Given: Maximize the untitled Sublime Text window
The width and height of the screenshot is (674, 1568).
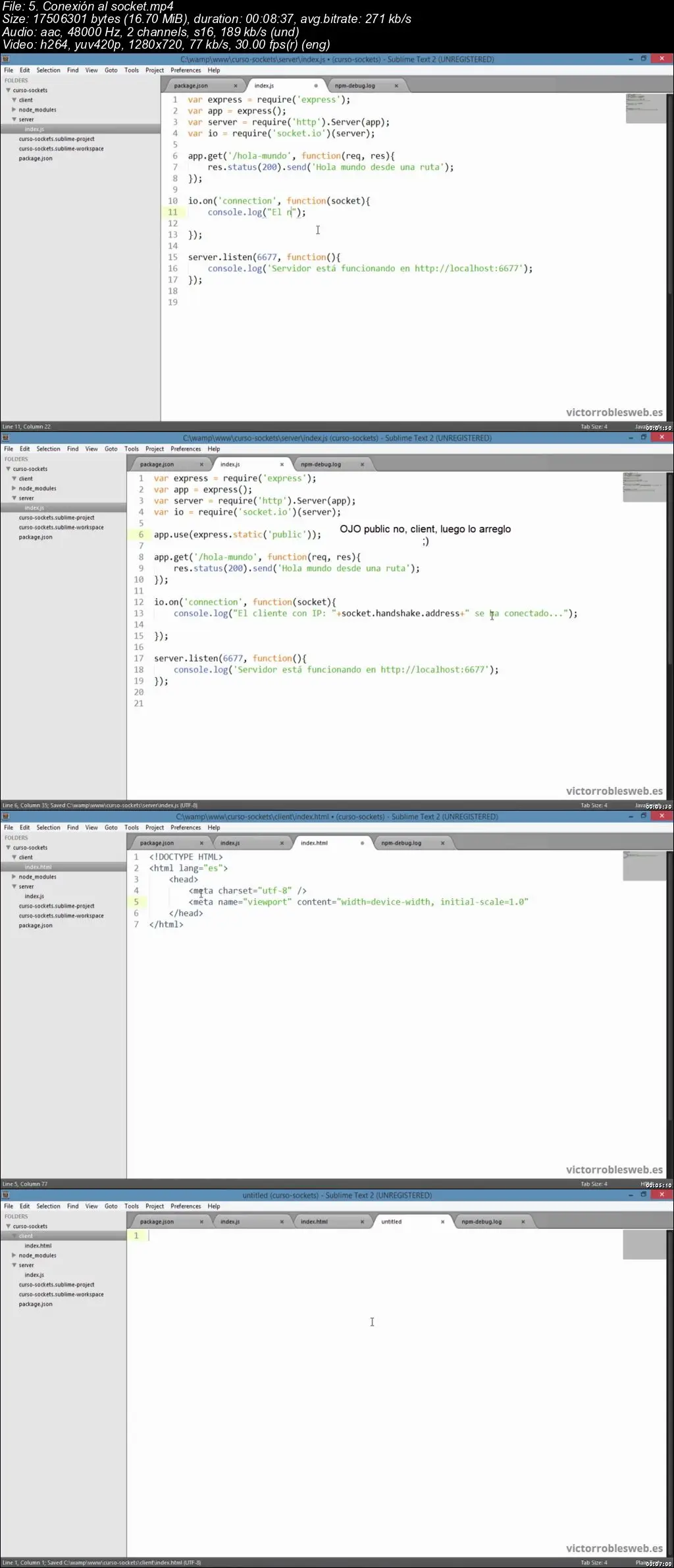Looking at the screenshot, I should tap(643, 1195).
